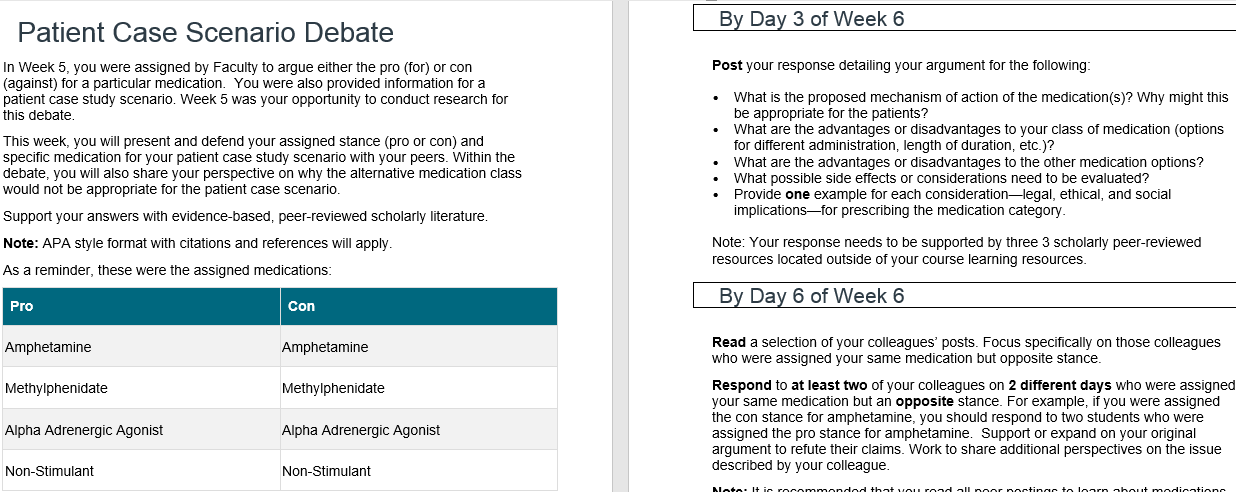Viewport: 1236px width, 492px height.
Task: Click the "By Day 3 of Week 6" heading
Action: [811, 18]
